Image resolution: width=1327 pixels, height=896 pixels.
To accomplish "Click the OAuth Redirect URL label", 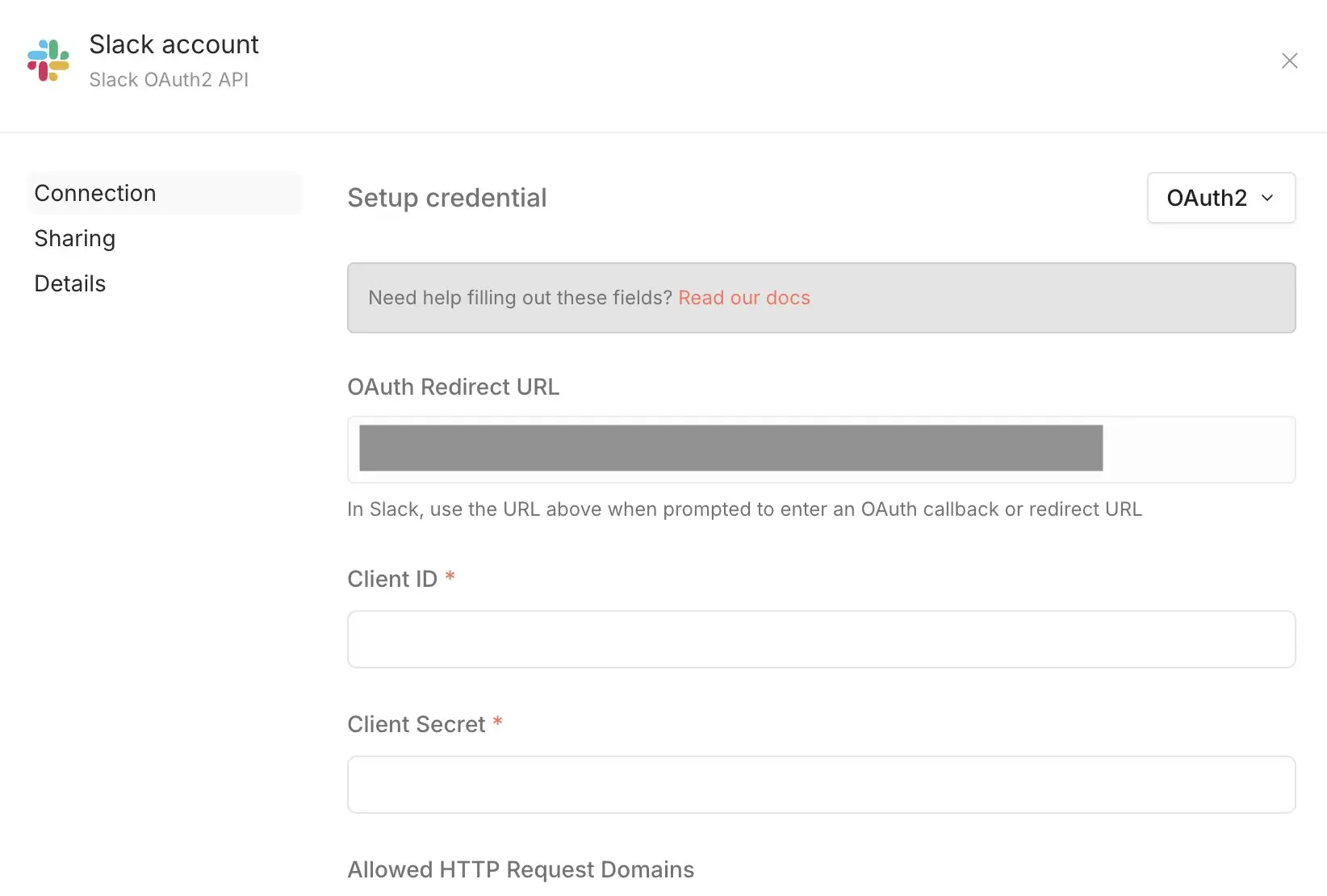I will click(453, 387).
